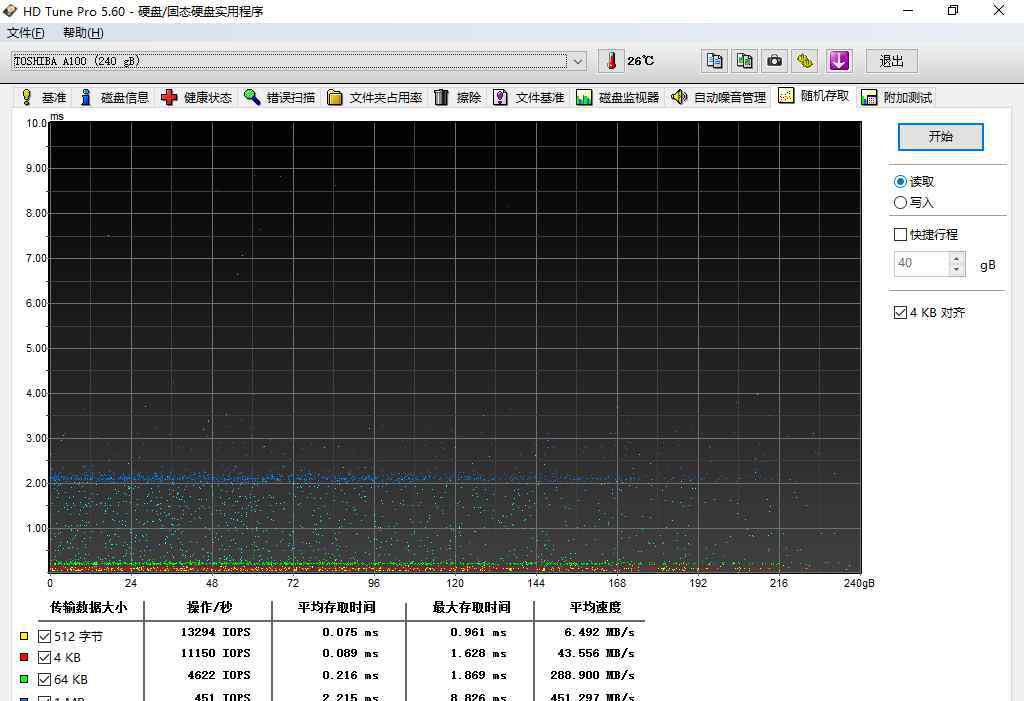The width and height of the screenshot is (1024, 701).
Task: Click the 11150 IOPS value
Action: point(216,653)
